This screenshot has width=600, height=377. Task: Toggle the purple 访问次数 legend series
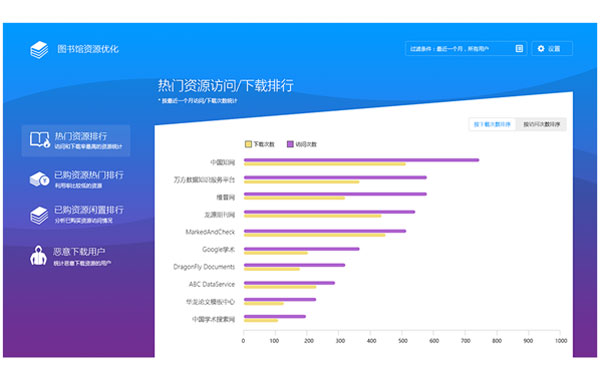302,144
